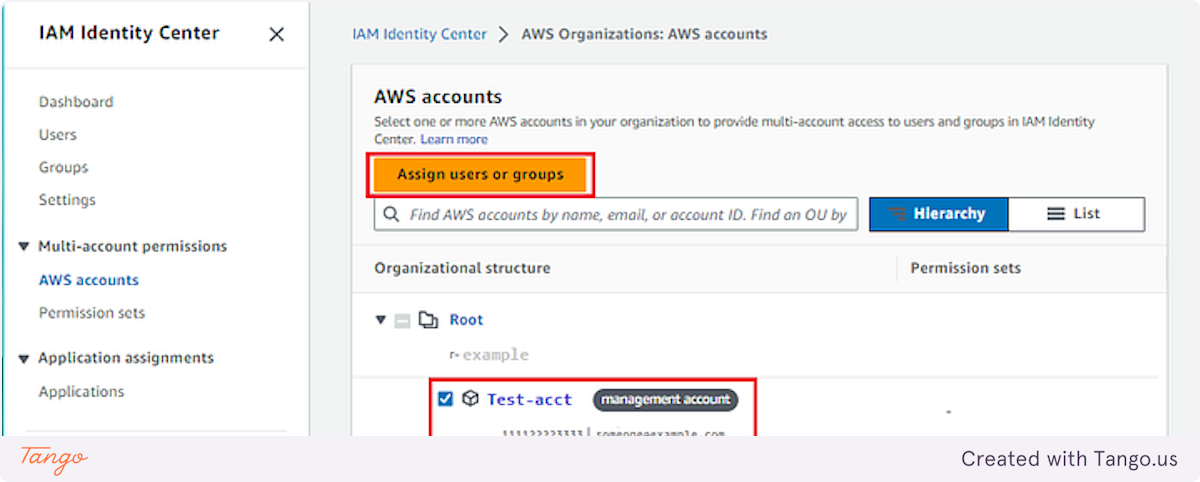Click Assign users or groups button
Screen dimensions: 1200x482
point(481,175)
